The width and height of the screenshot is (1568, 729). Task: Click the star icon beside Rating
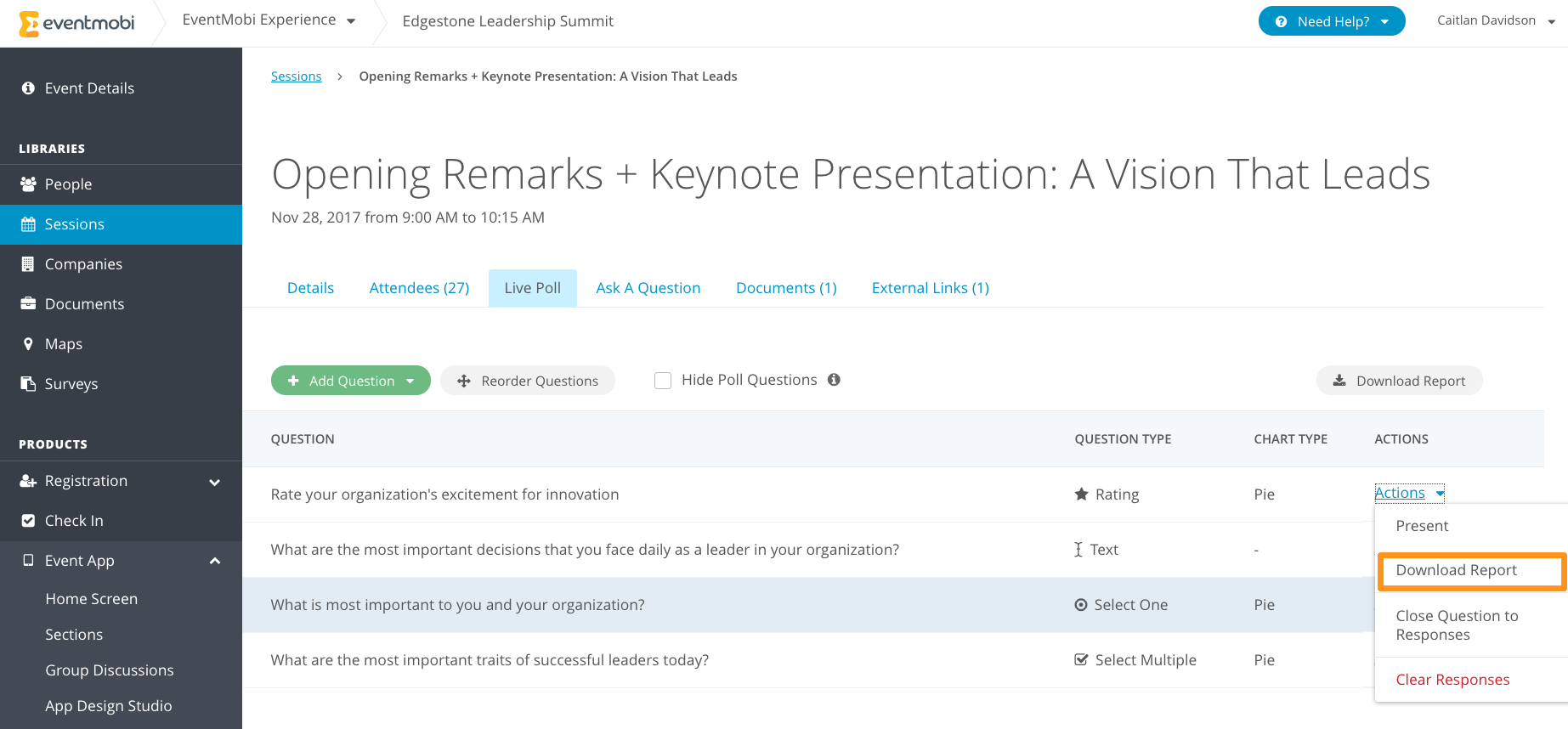(1081, 494)
